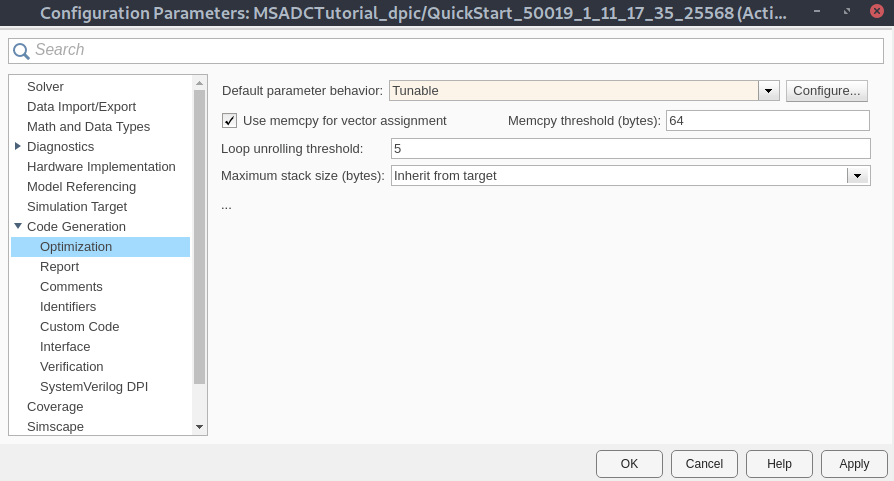Collapse the Code Generation tree node
Viewport: 894px width, 481px height.
[x=18, y=227]
